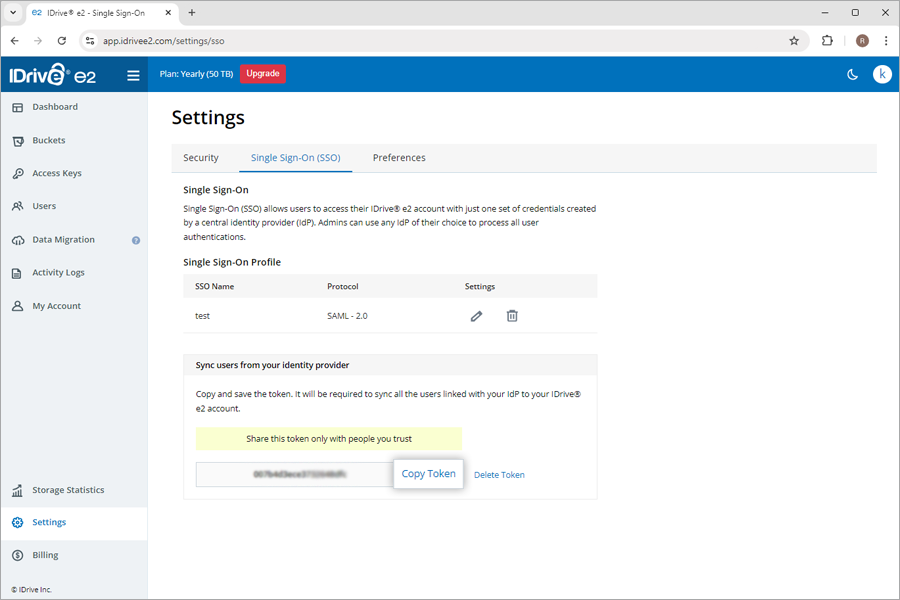Click the address bar URL
The width and height of the screenshot is (900, 600).
pos(164,41)
